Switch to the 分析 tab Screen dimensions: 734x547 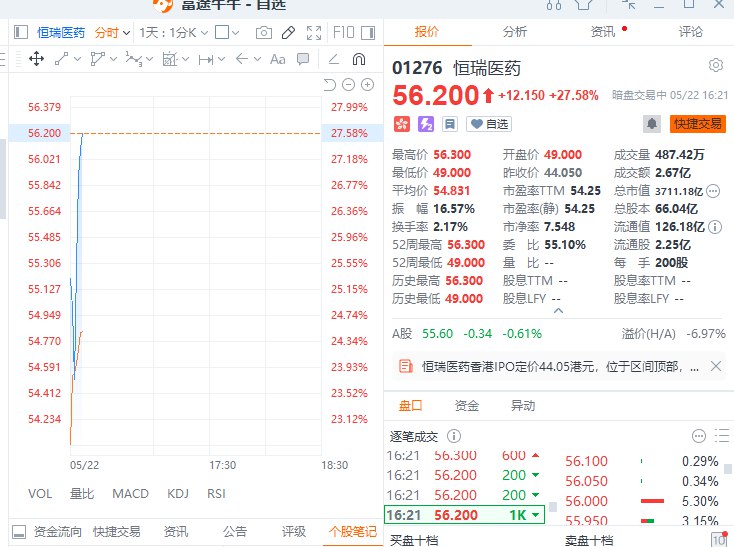coord(515,32)
